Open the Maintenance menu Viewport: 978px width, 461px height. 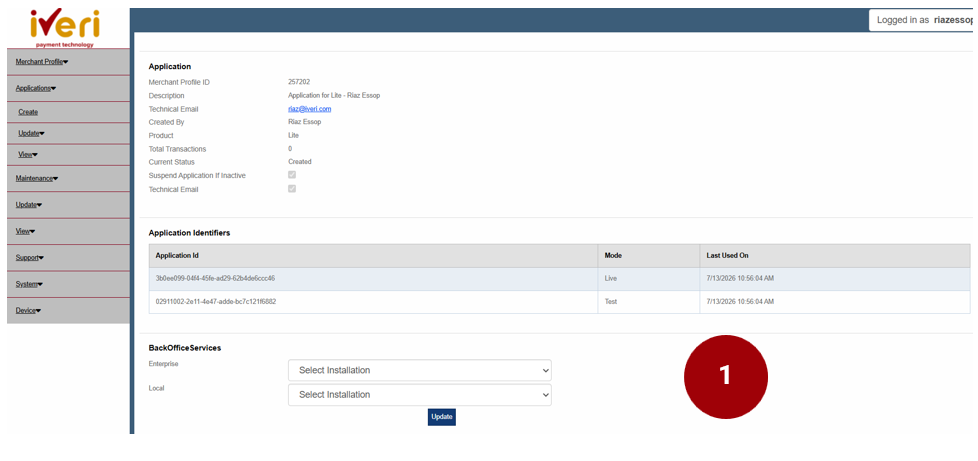tap(37, 178)
